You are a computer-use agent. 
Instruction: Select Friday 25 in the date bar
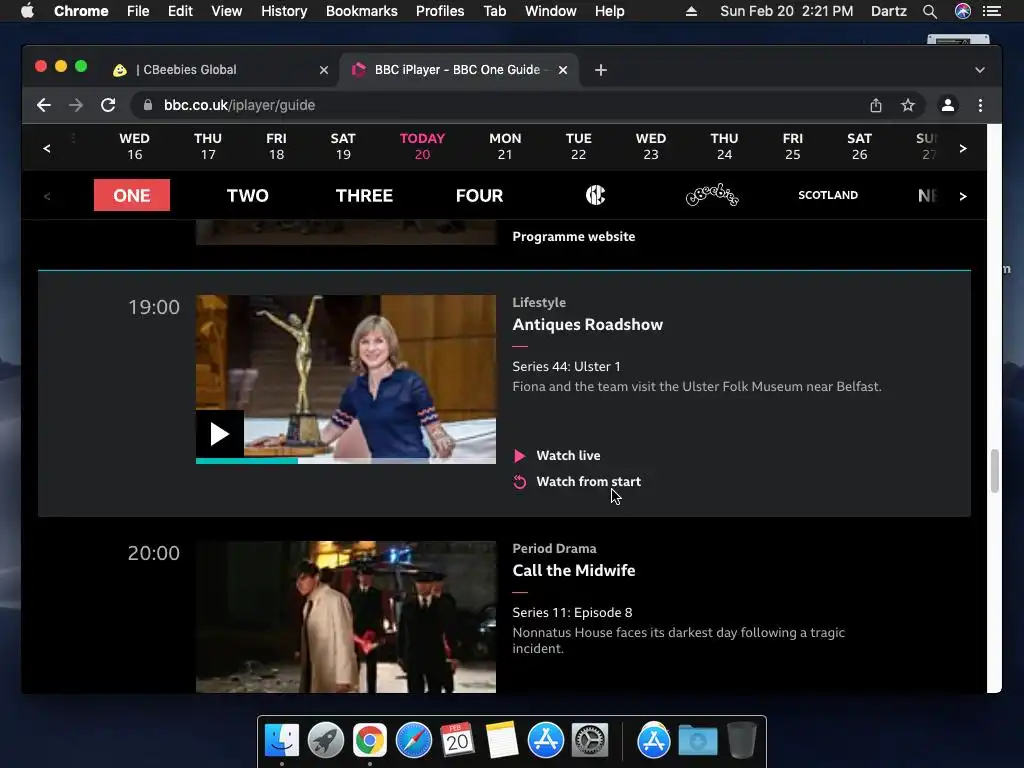pos(792,146)
